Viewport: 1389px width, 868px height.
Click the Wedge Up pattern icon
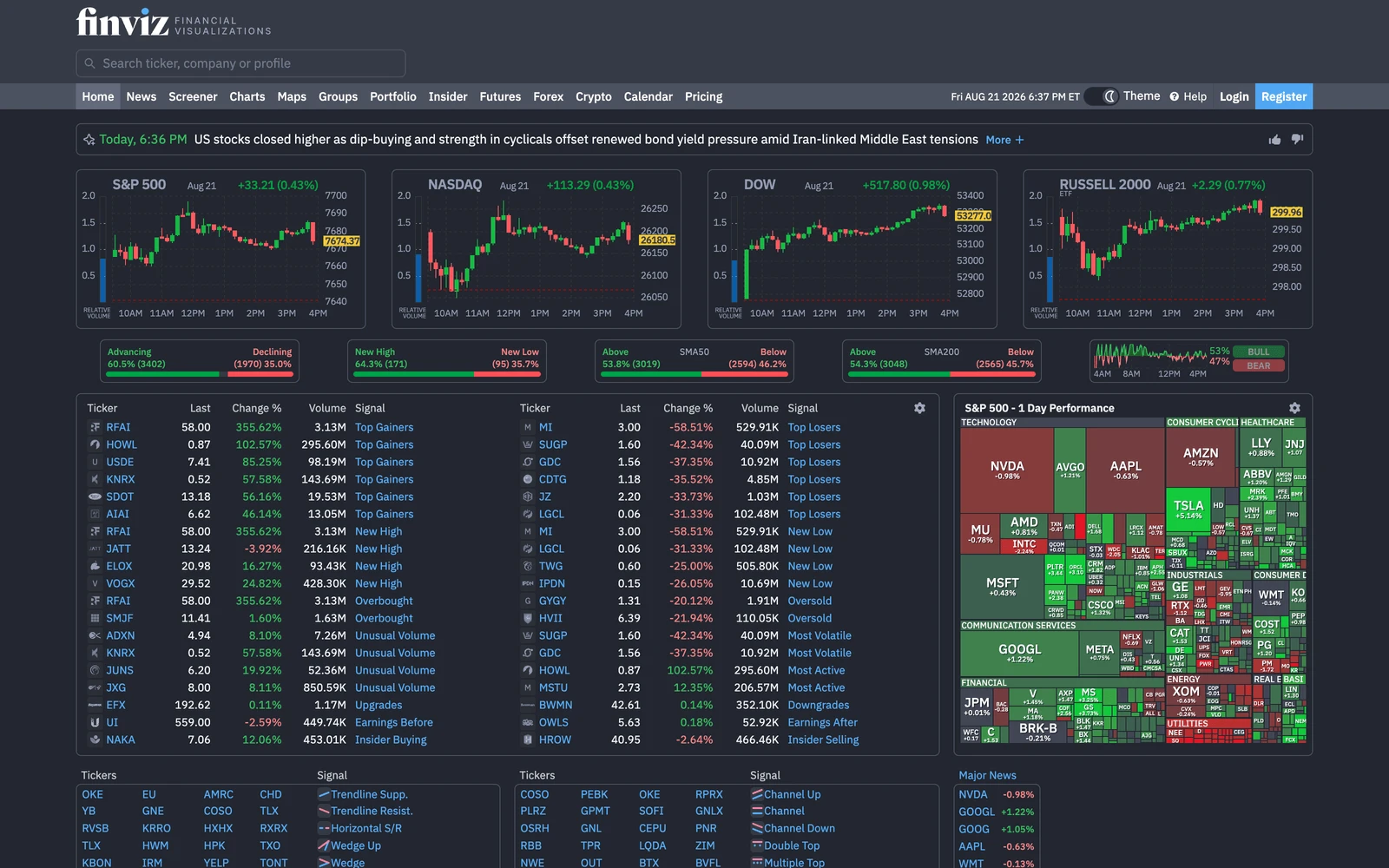pyautogui.click(x=324, y=845)
